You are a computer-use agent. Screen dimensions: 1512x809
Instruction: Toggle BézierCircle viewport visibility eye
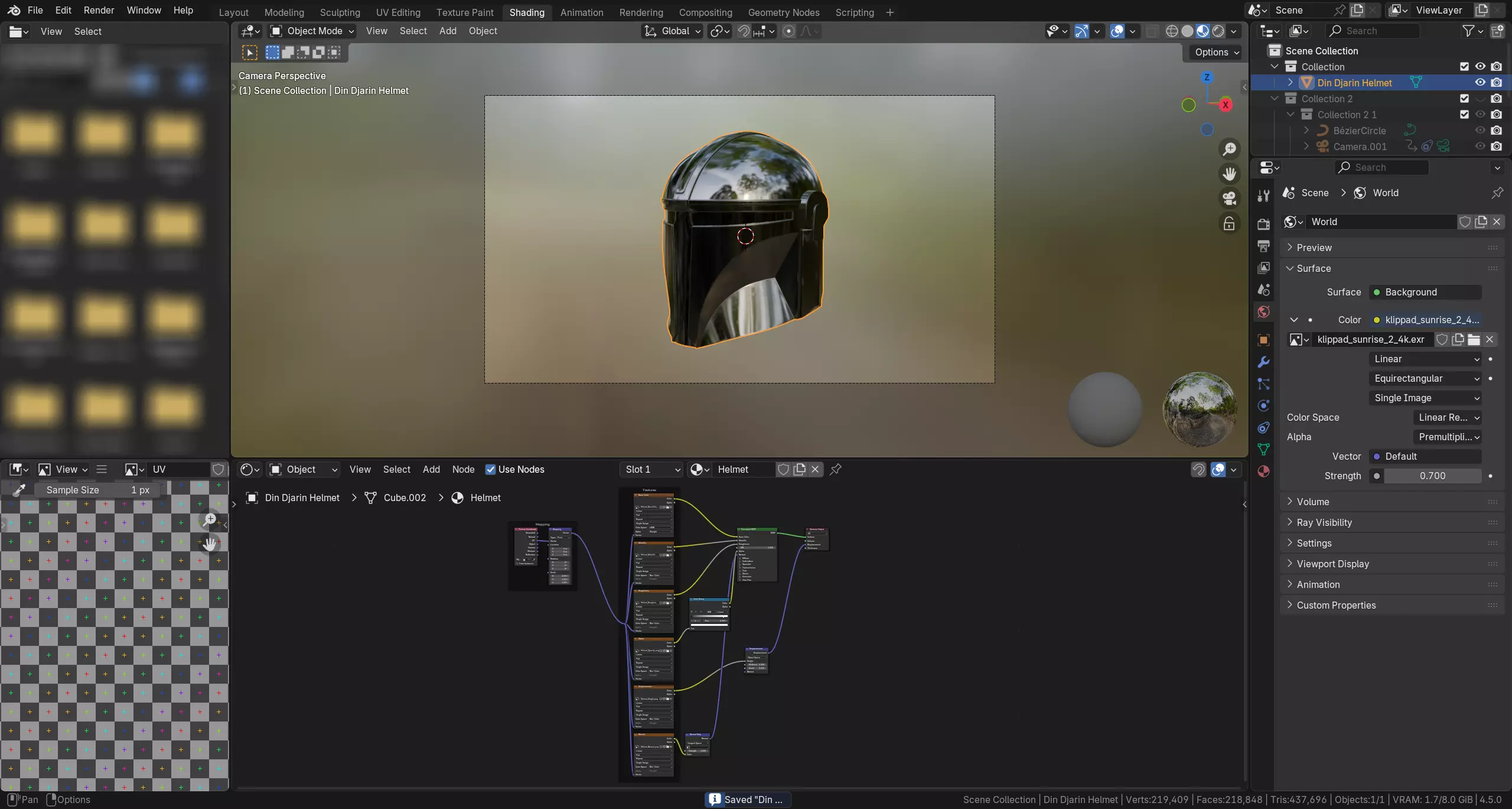tap(1480, 131)
